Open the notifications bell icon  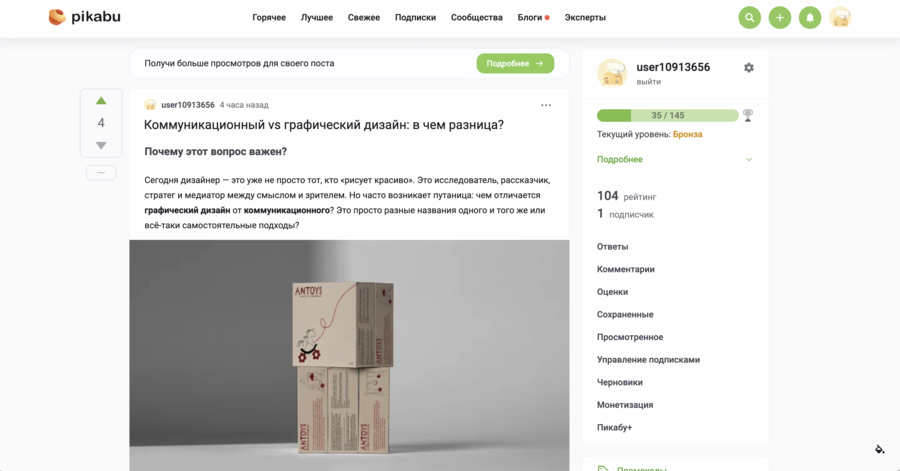click(x=810, y=18)
